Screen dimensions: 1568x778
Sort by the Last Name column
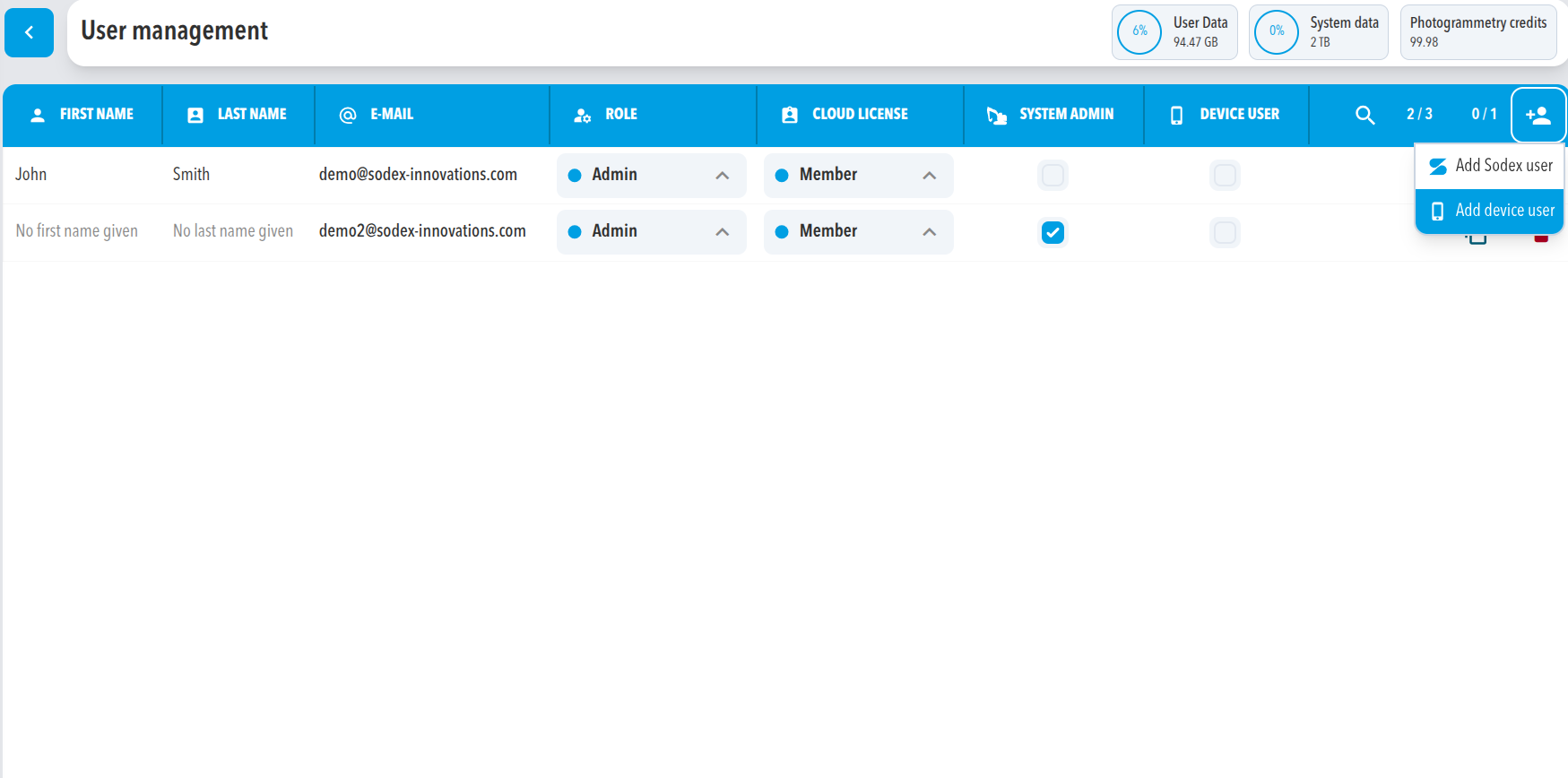click(x=238, y=115)
